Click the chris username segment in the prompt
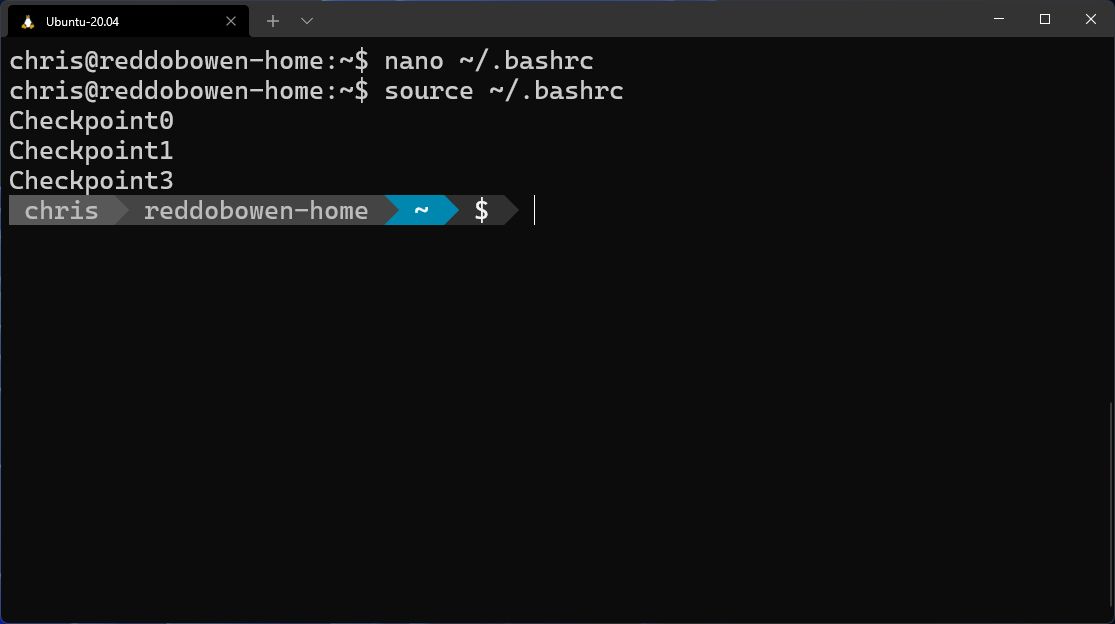The image size is (1115, 624). coord(60,210)
